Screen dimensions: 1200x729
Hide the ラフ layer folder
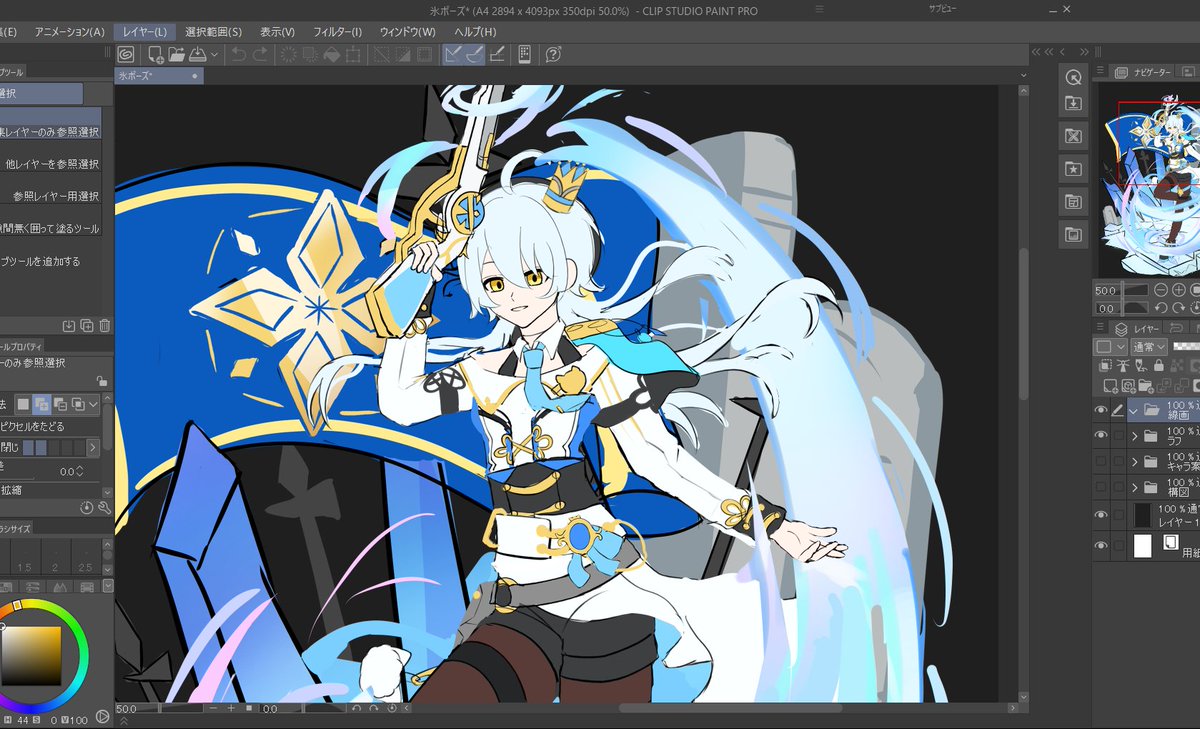[x=1100, y=435]
